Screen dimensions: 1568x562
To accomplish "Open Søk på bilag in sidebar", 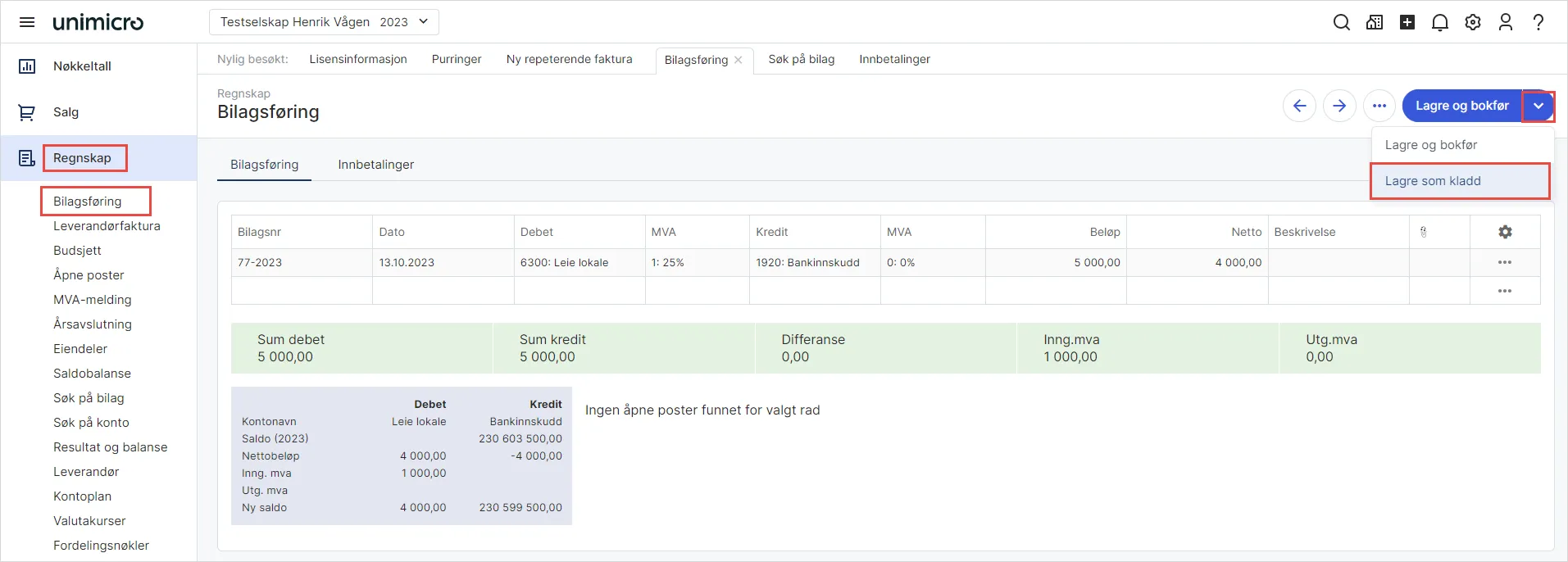I will 89,398.
